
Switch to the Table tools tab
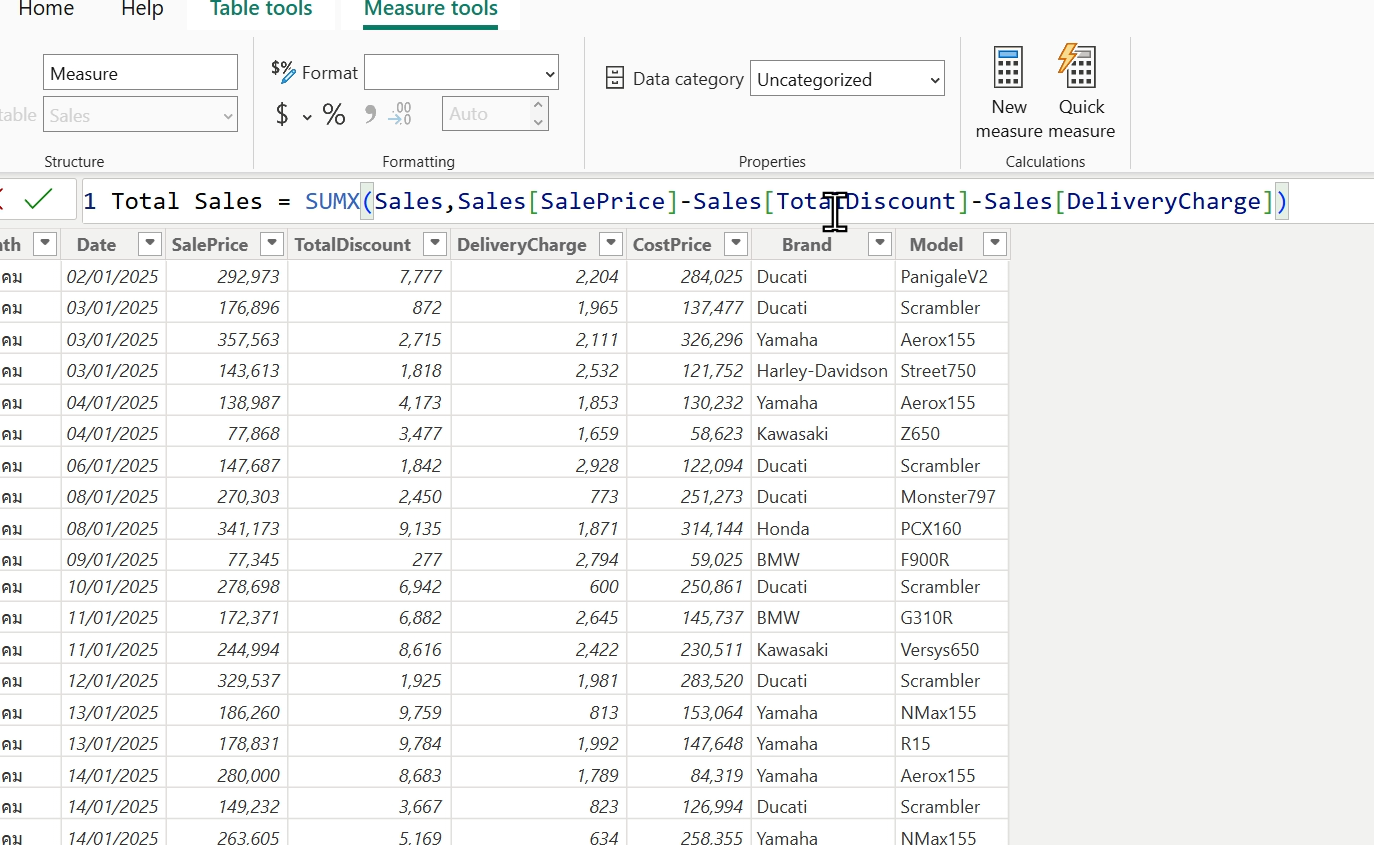coord(260,10)
